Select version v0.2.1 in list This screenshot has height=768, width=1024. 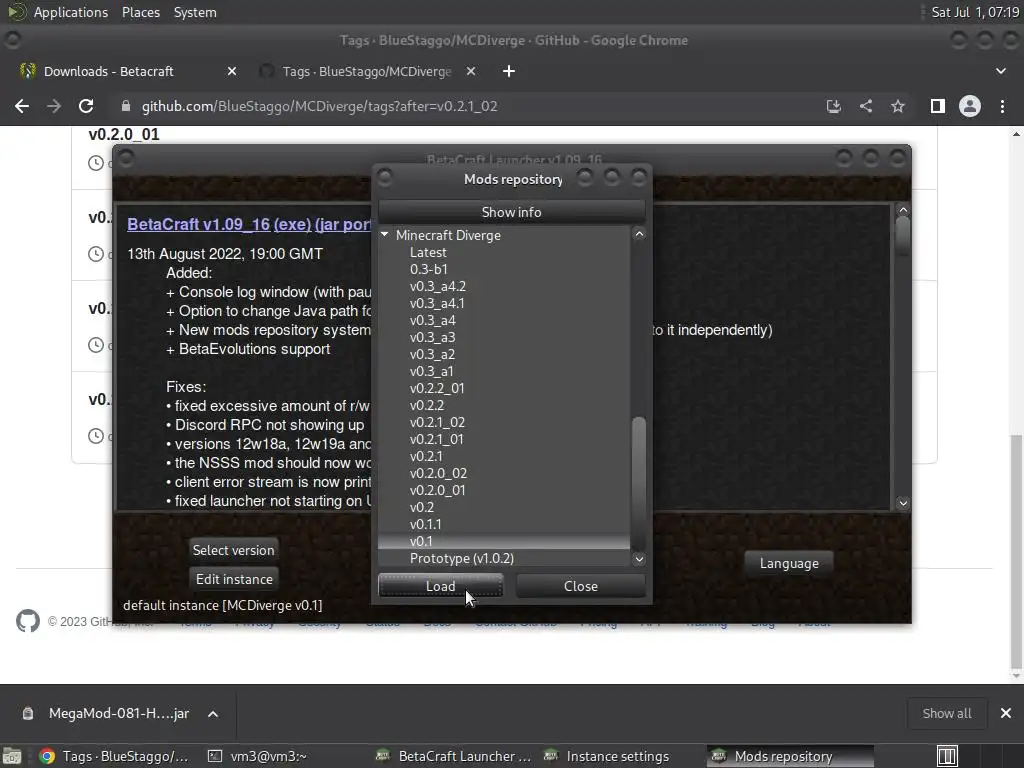[426, 456]
